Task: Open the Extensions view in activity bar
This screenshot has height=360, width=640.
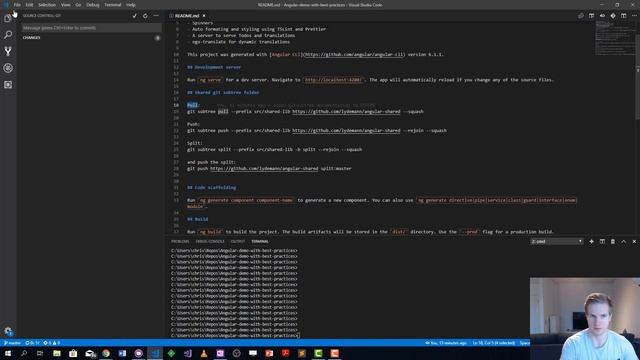Action: [8, 84]
